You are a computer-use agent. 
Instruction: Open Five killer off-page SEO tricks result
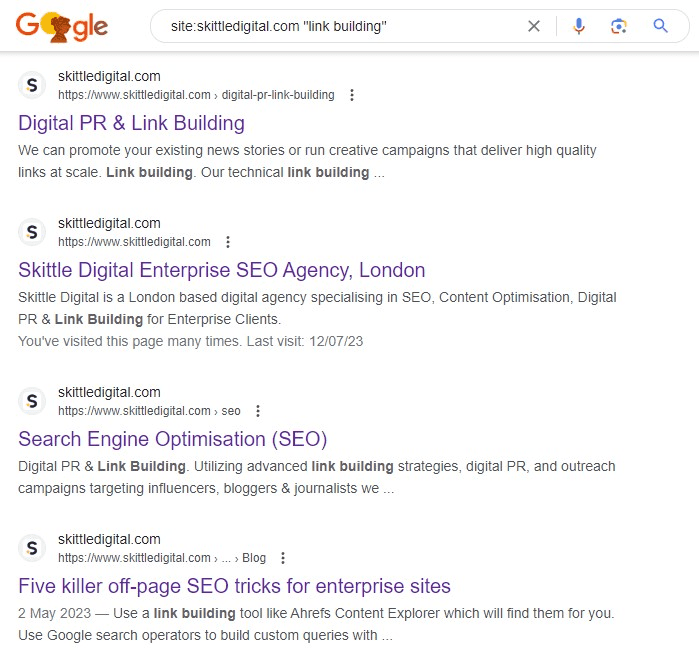pos(234,586)
